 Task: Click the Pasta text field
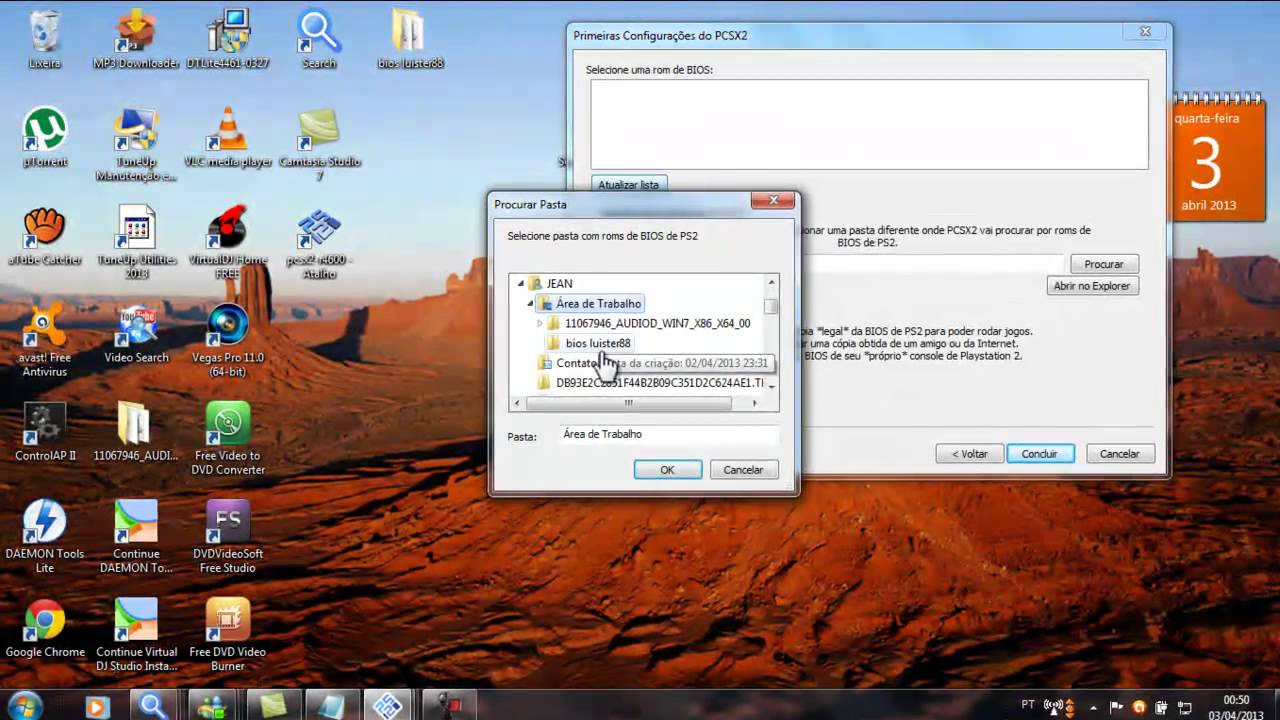click(x=668, y=434)
